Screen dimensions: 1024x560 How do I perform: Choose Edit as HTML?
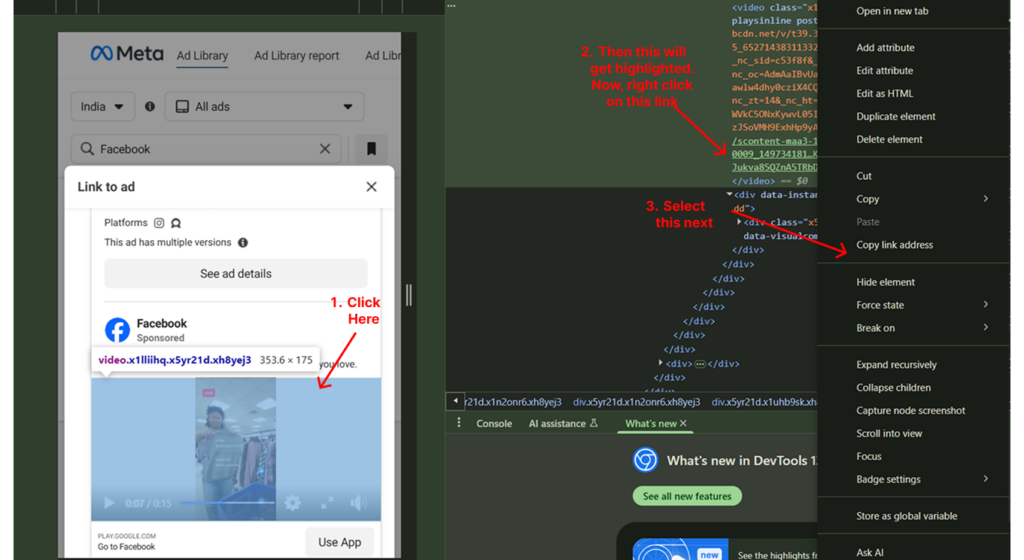884,93
